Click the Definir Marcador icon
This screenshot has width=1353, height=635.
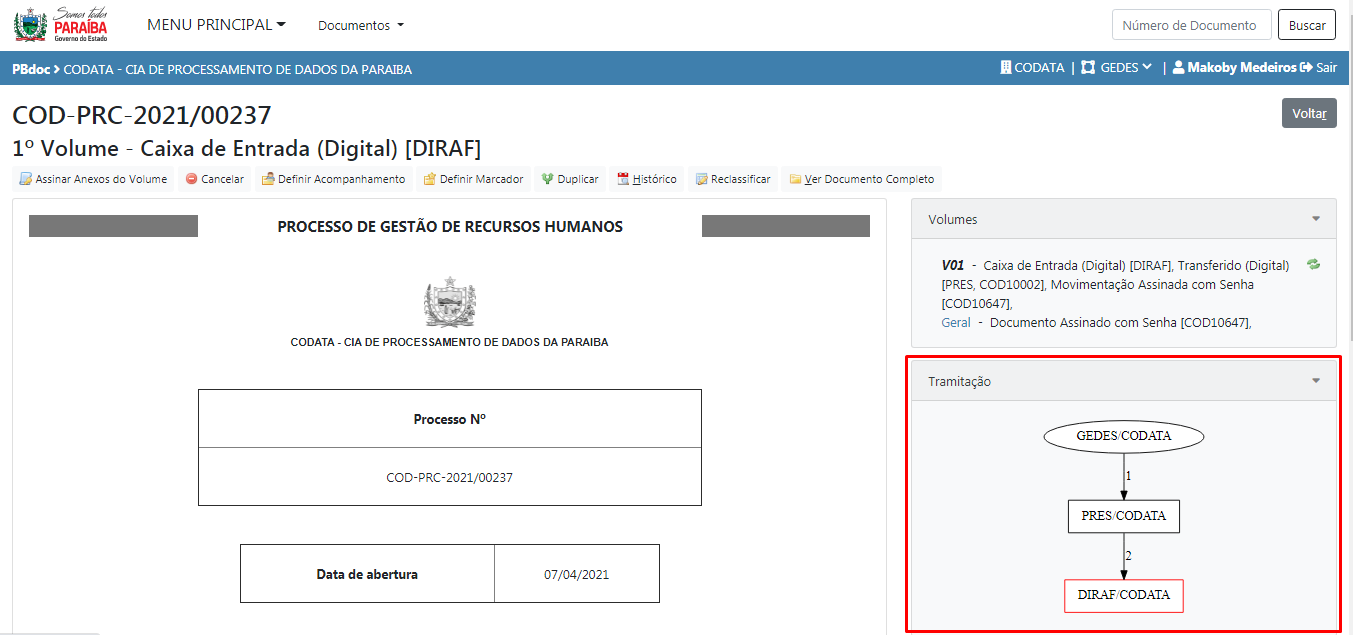tap(430, 180)
